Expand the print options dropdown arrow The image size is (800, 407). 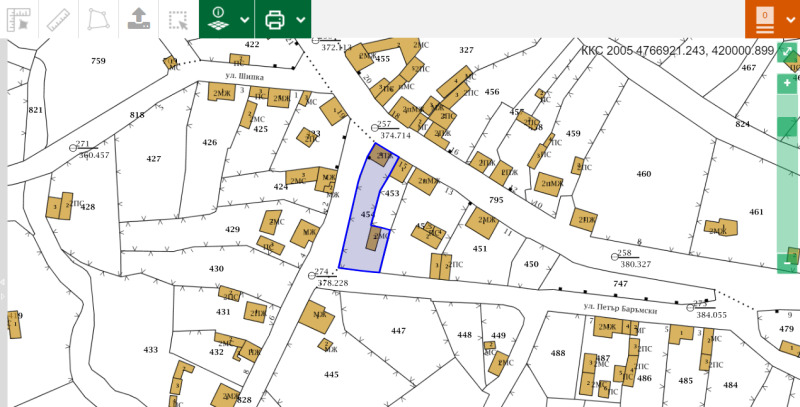tap(300, 20)
